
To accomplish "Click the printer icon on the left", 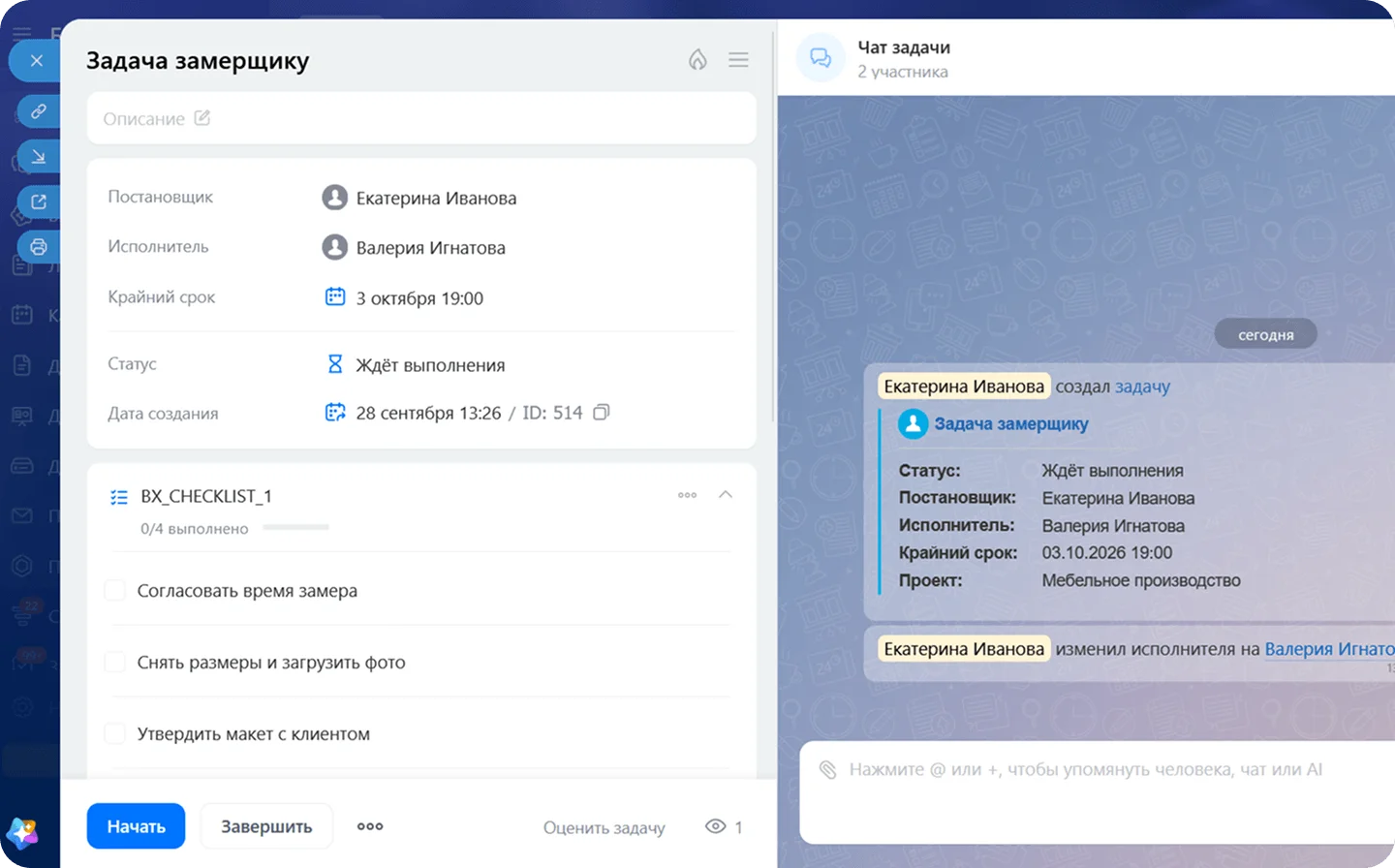I will point(39,247).
